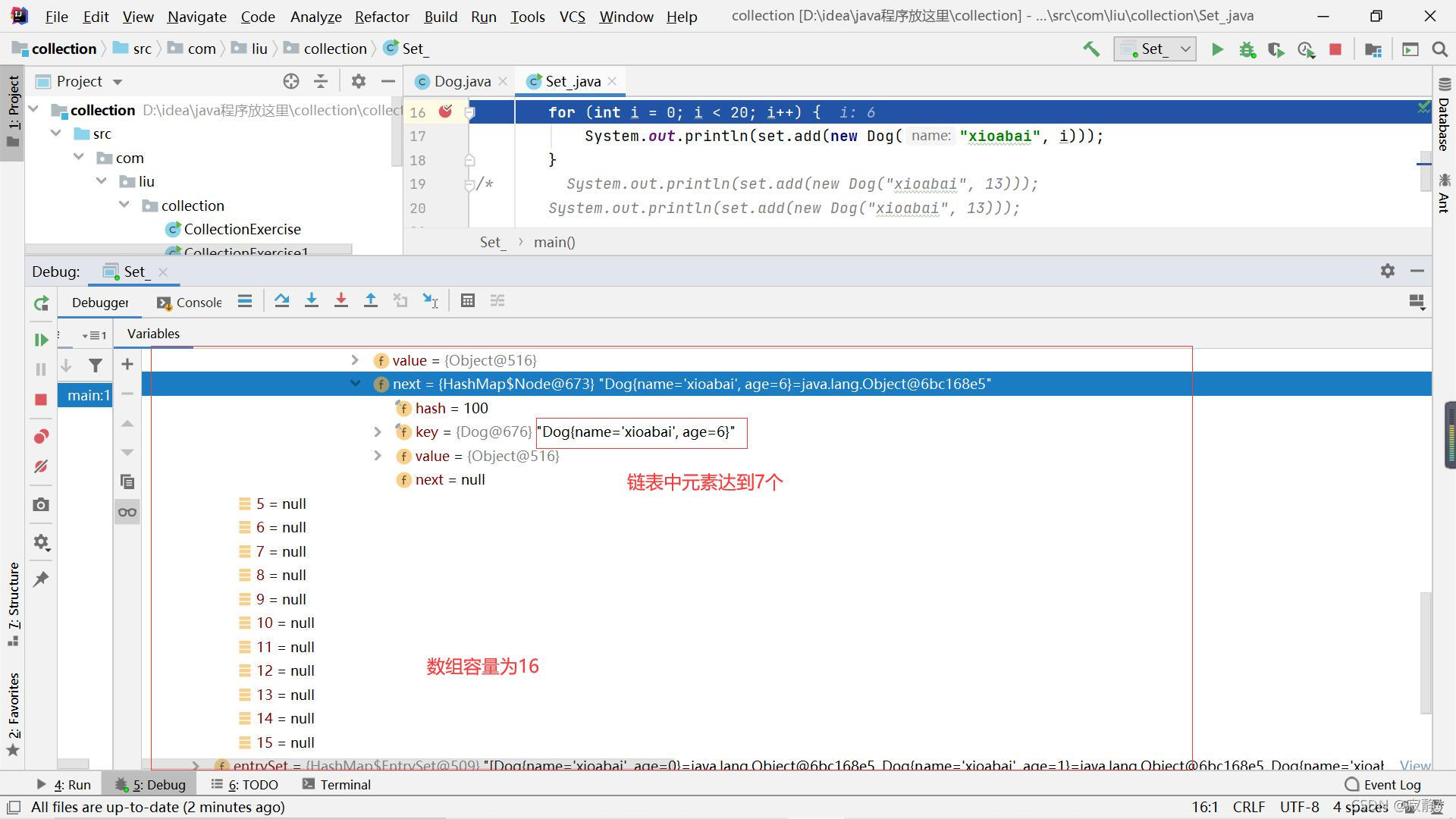Open Search Everywhere magnifier icon
The image size is (1456, 819).
coord(1439,49)
